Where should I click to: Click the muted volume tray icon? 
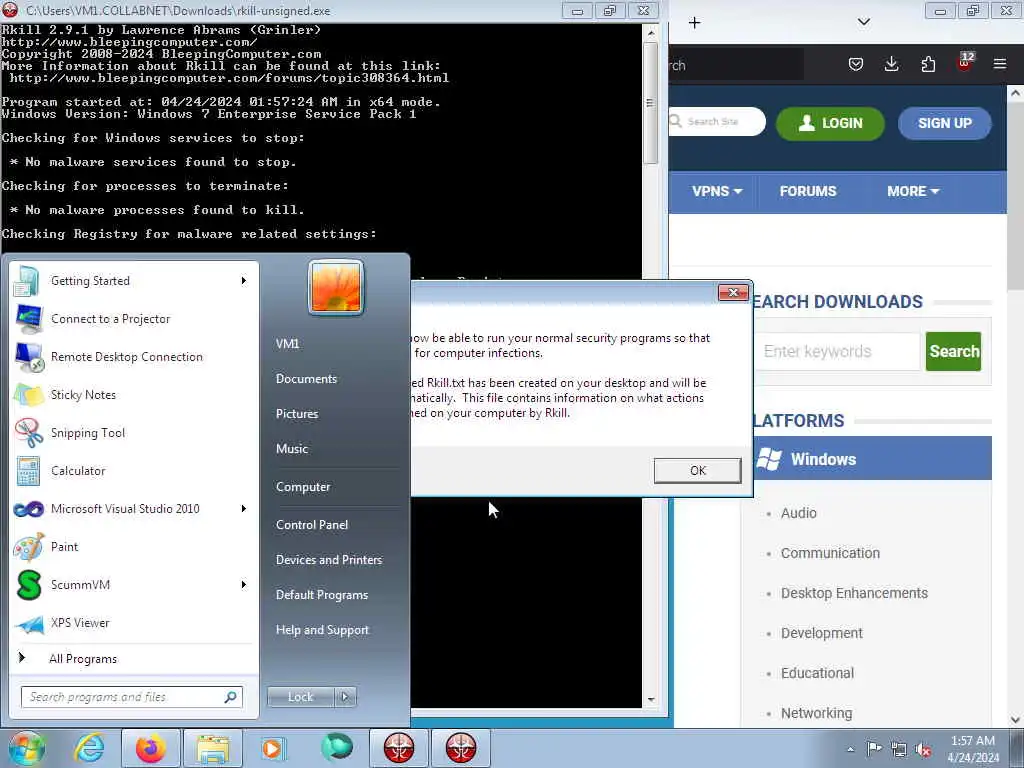pyautogui.click(x=923, y=750)
